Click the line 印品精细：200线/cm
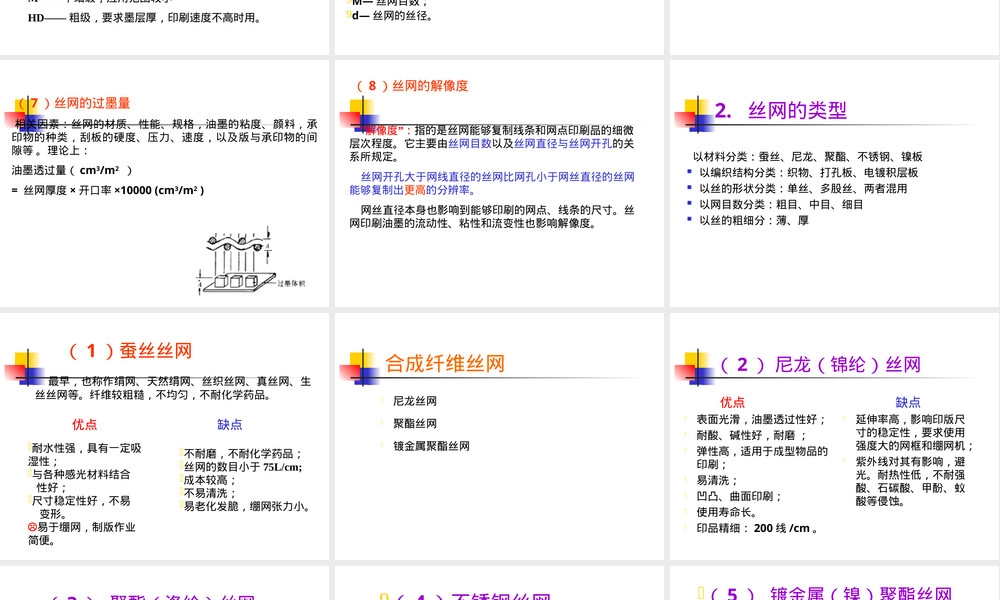The height and width of the screenshot is (600, 1000). 757,528
